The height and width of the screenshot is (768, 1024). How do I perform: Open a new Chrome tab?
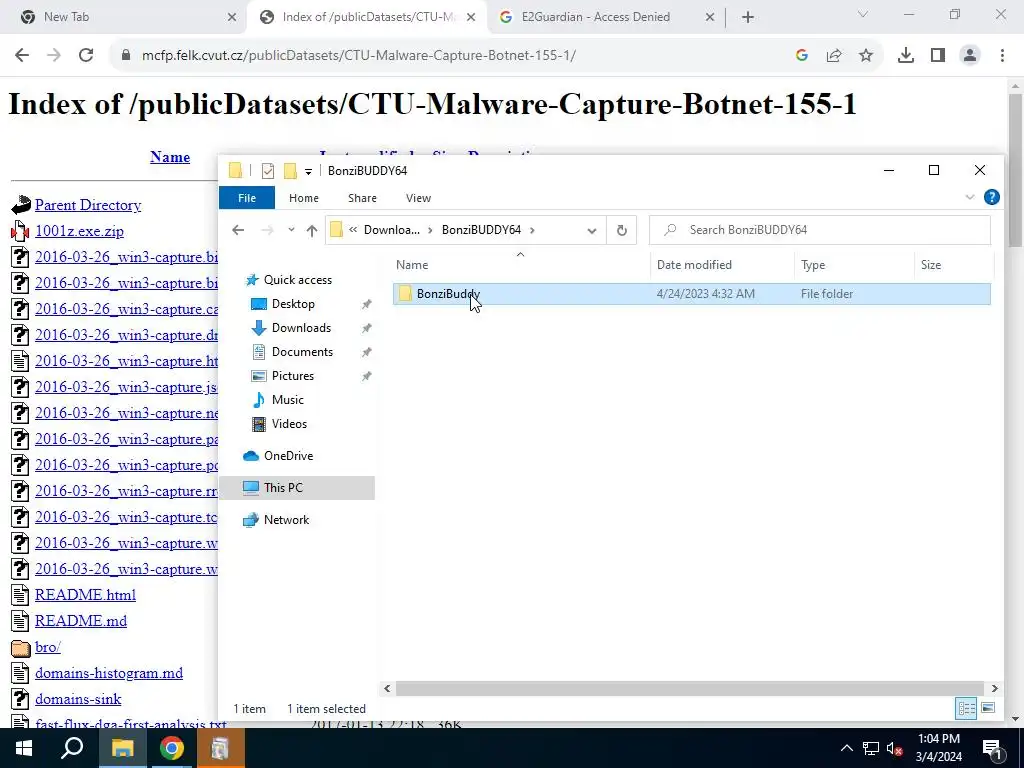pos(748,17)
